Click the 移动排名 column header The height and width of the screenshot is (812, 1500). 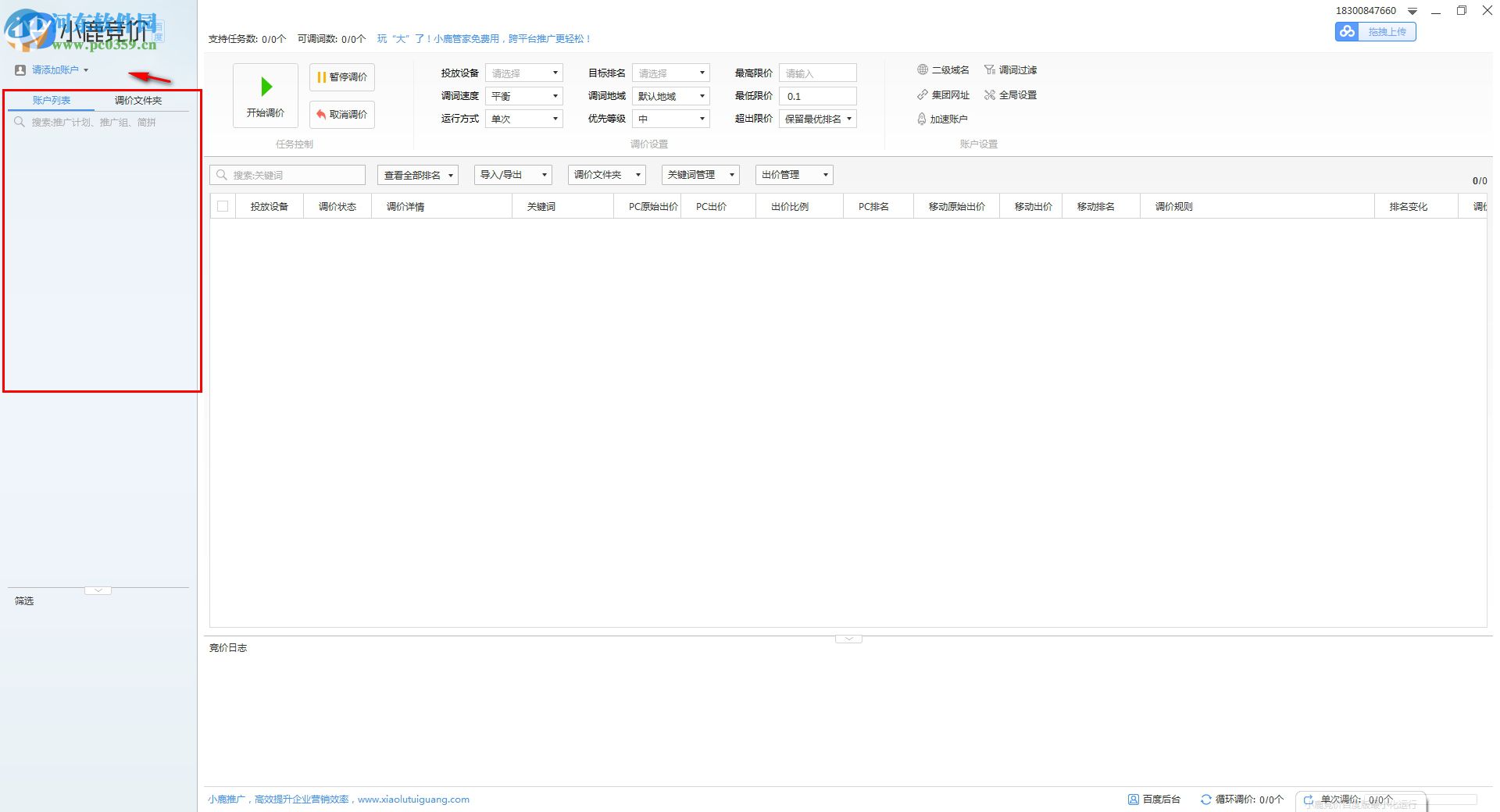coord(1102,207)
